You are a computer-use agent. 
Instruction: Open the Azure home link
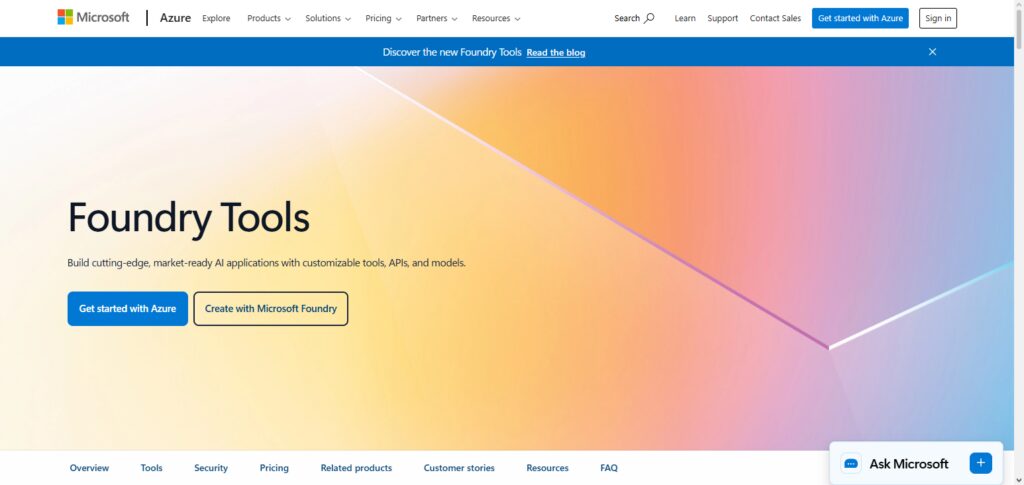[175, 18]
